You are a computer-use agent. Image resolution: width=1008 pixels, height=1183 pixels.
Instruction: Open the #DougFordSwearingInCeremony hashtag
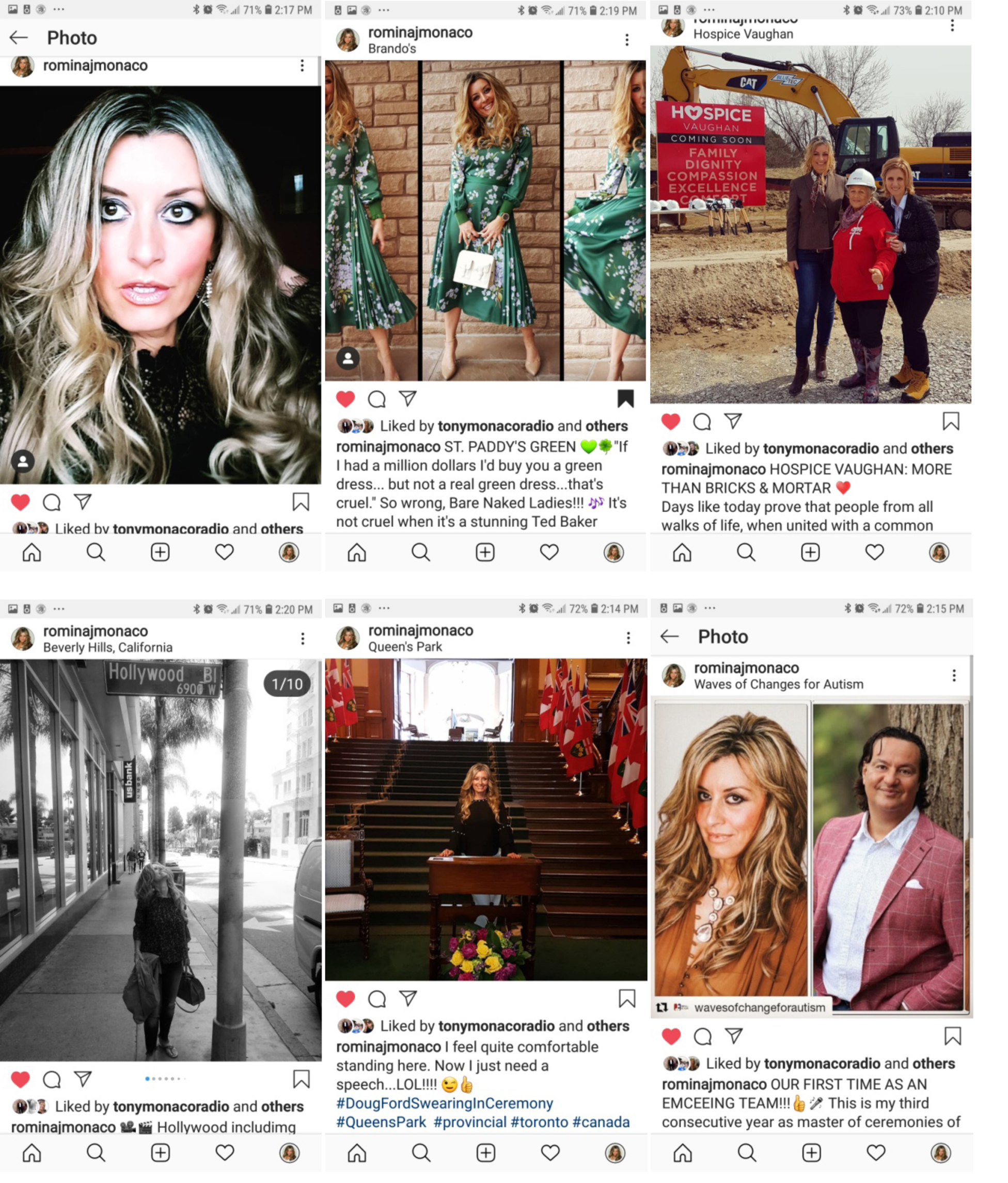pos(445,1102)
